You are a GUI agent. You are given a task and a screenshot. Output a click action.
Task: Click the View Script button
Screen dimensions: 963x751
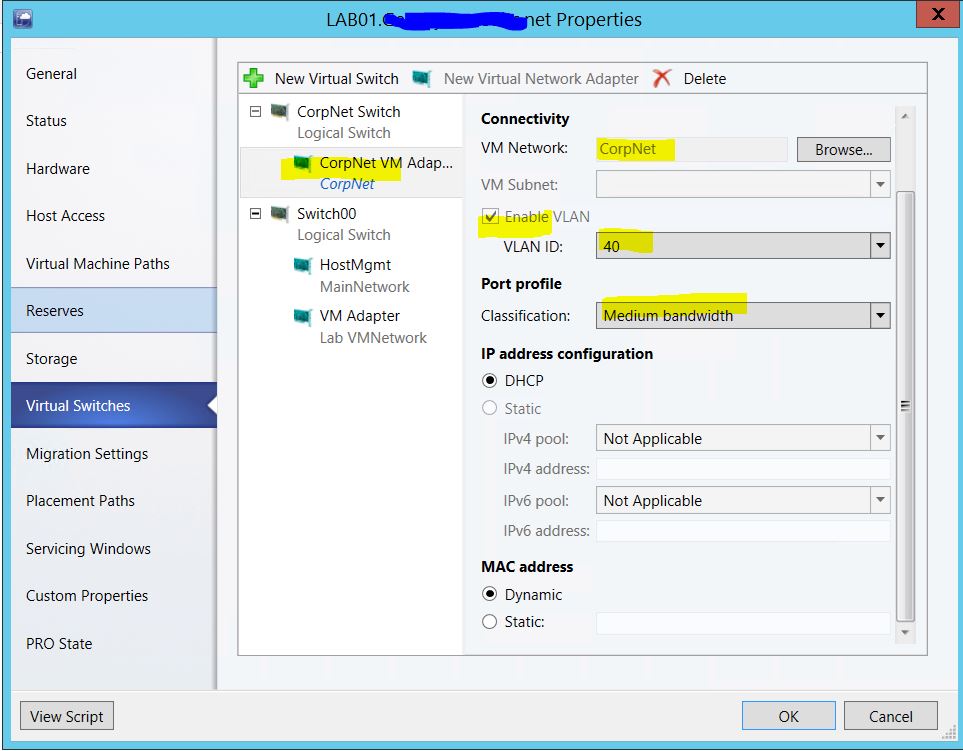pyautogui.click(x=67, y=716)
